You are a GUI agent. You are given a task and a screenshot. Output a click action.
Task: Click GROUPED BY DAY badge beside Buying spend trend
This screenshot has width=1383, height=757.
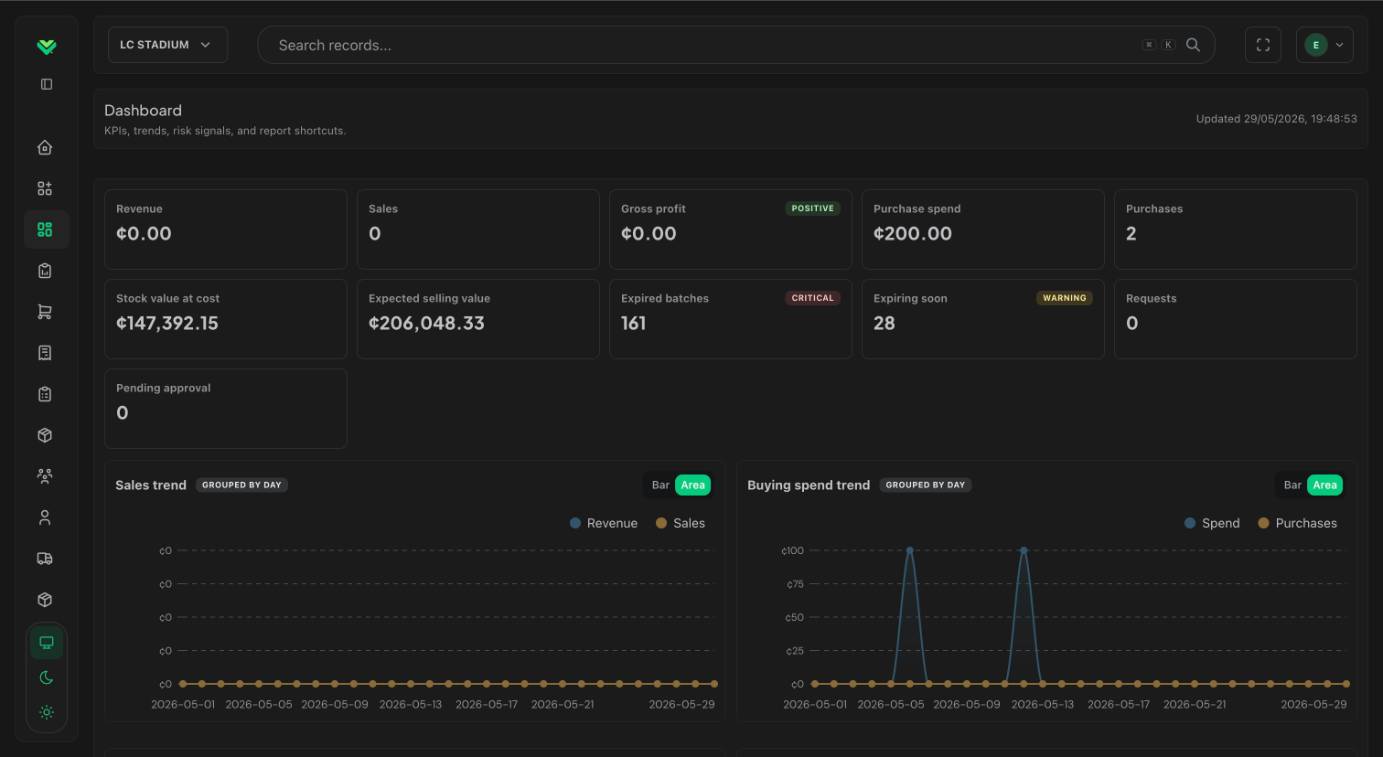[x=925, y=485]
